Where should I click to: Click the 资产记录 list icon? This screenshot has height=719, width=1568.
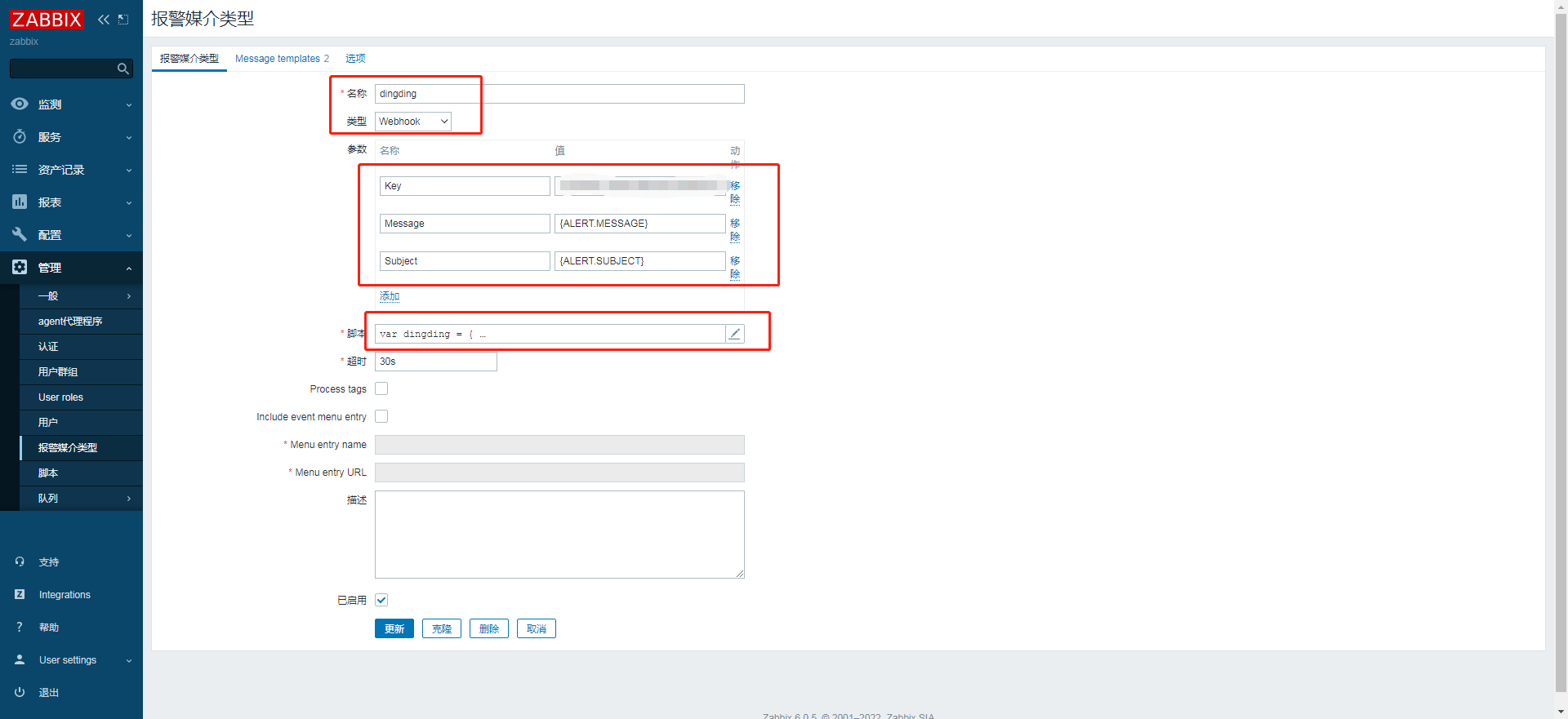click(20, 169)
